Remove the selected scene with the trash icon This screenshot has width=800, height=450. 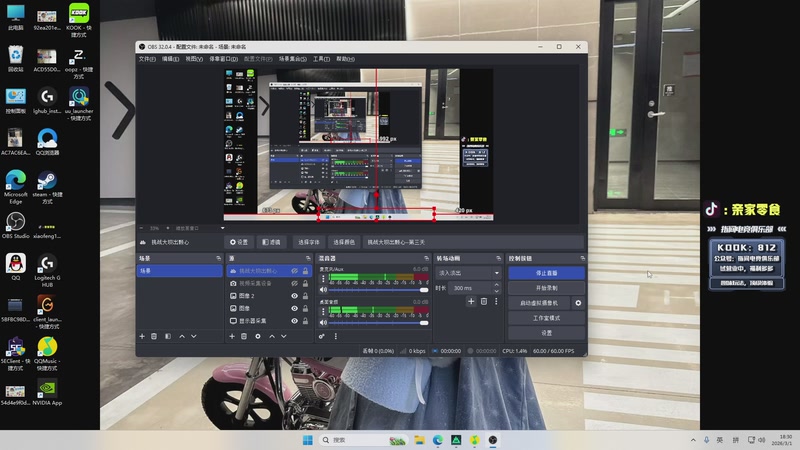tap(154, 336)
